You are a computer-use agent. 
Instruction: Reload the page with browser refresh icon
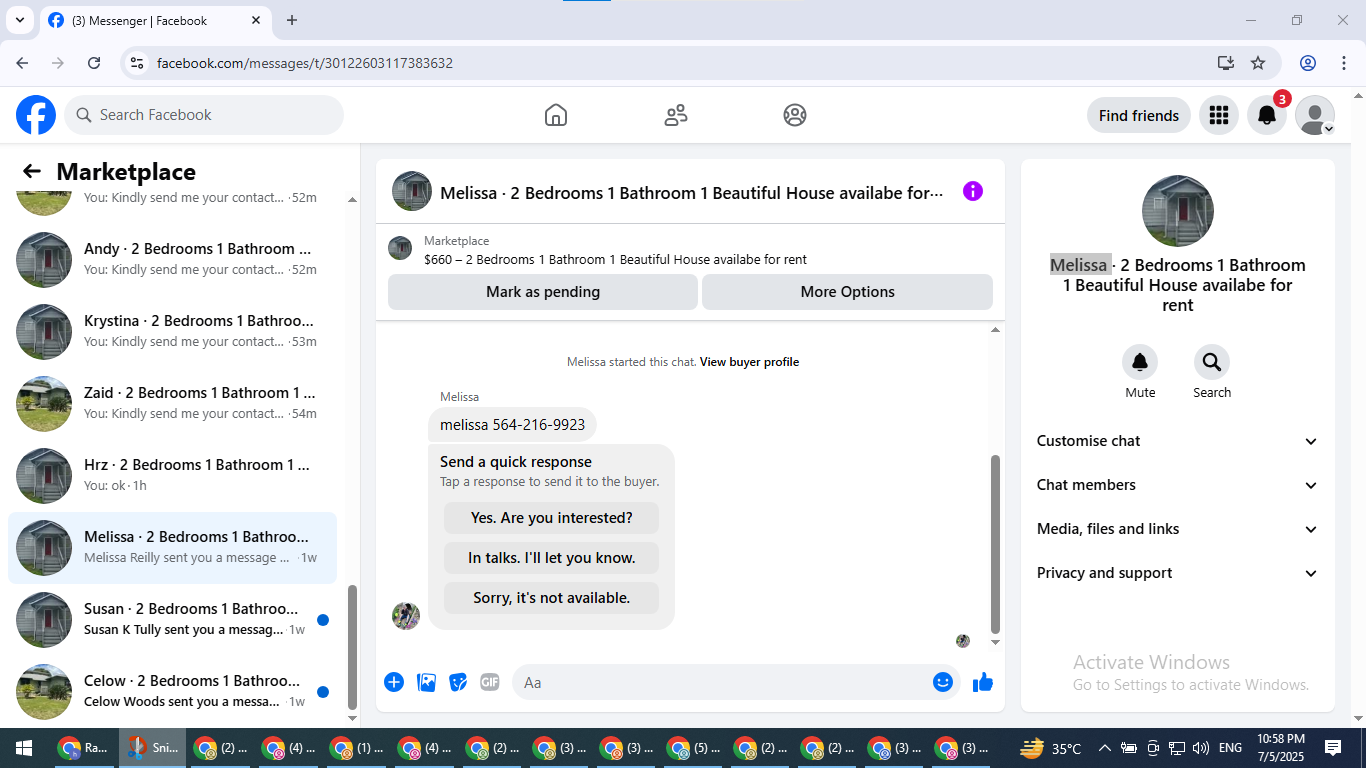tap(94, 63)
